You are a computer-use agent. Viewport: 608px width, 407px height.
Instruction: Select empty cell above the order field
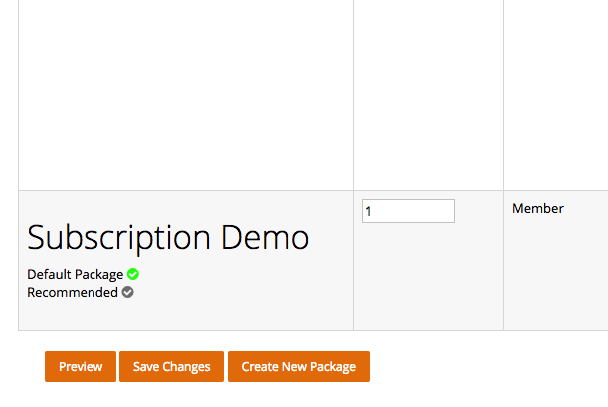tap(428, 95)
